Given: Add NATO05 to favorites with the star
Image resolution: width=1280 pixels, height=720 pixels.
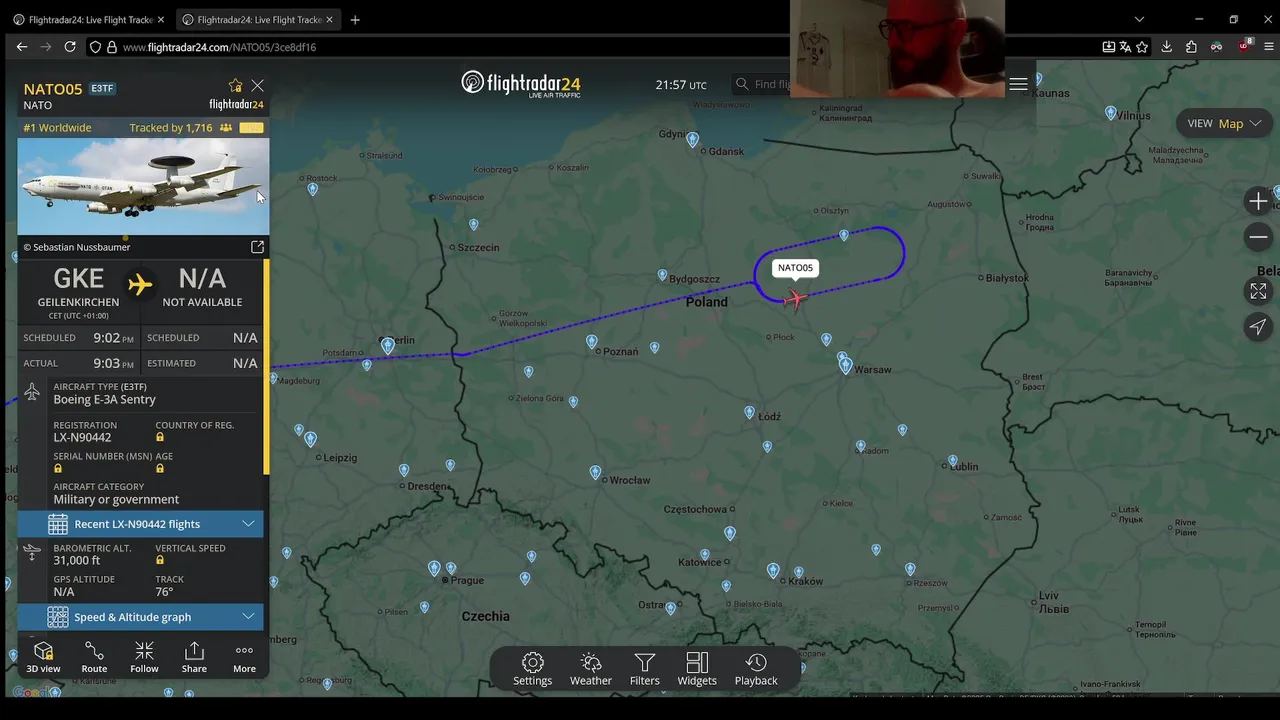Looking at the screenshot, I should coord(235,86).
